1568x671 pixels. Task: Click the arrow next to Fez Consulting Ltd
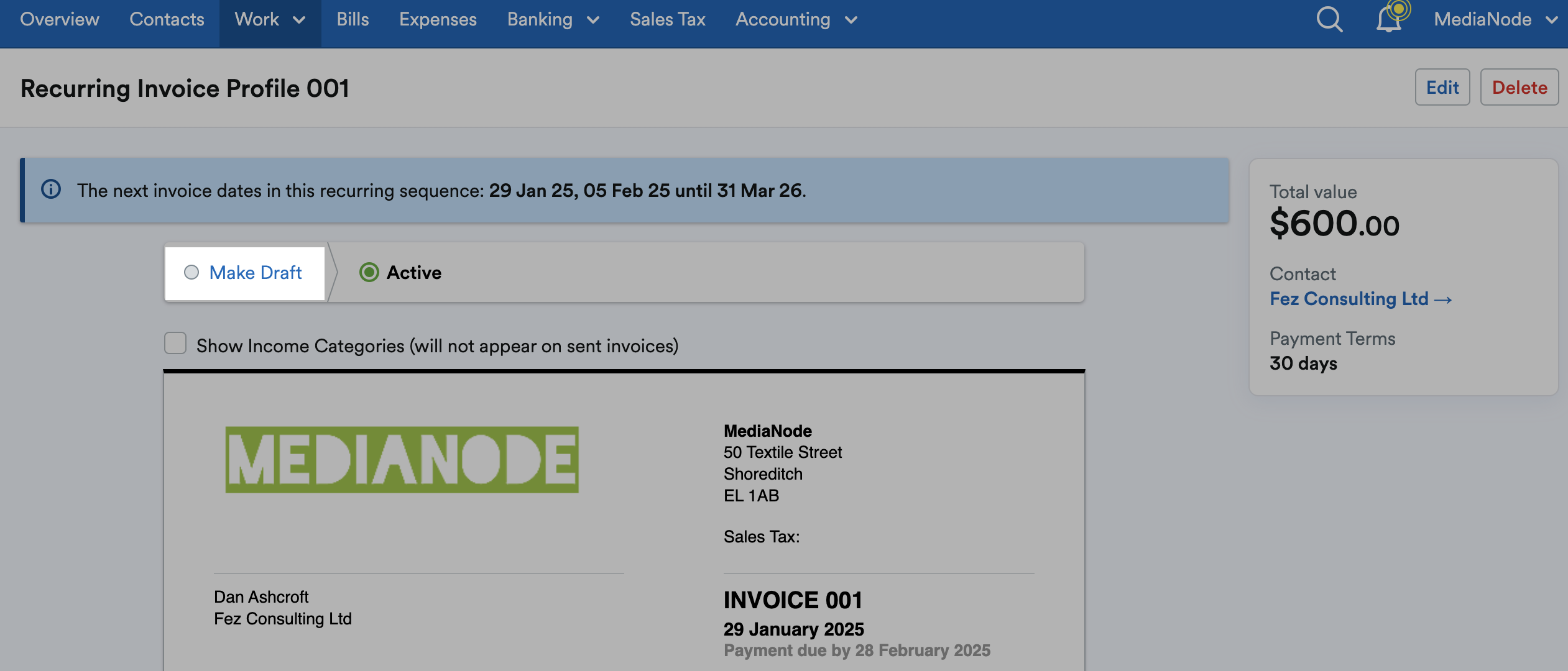tap(1443, 299)
